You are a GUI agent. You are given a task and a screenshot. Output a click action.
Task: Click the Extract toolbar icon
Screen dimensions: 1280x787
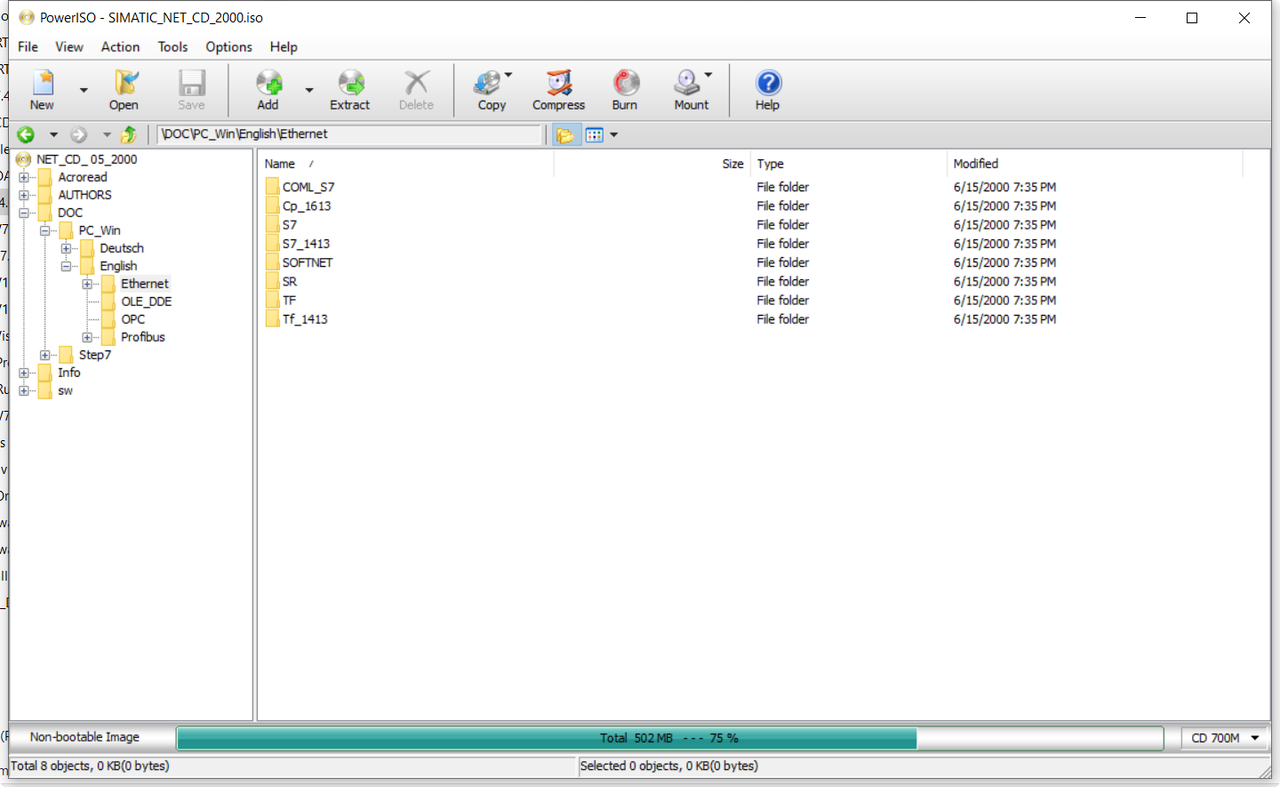pos(350,90)
